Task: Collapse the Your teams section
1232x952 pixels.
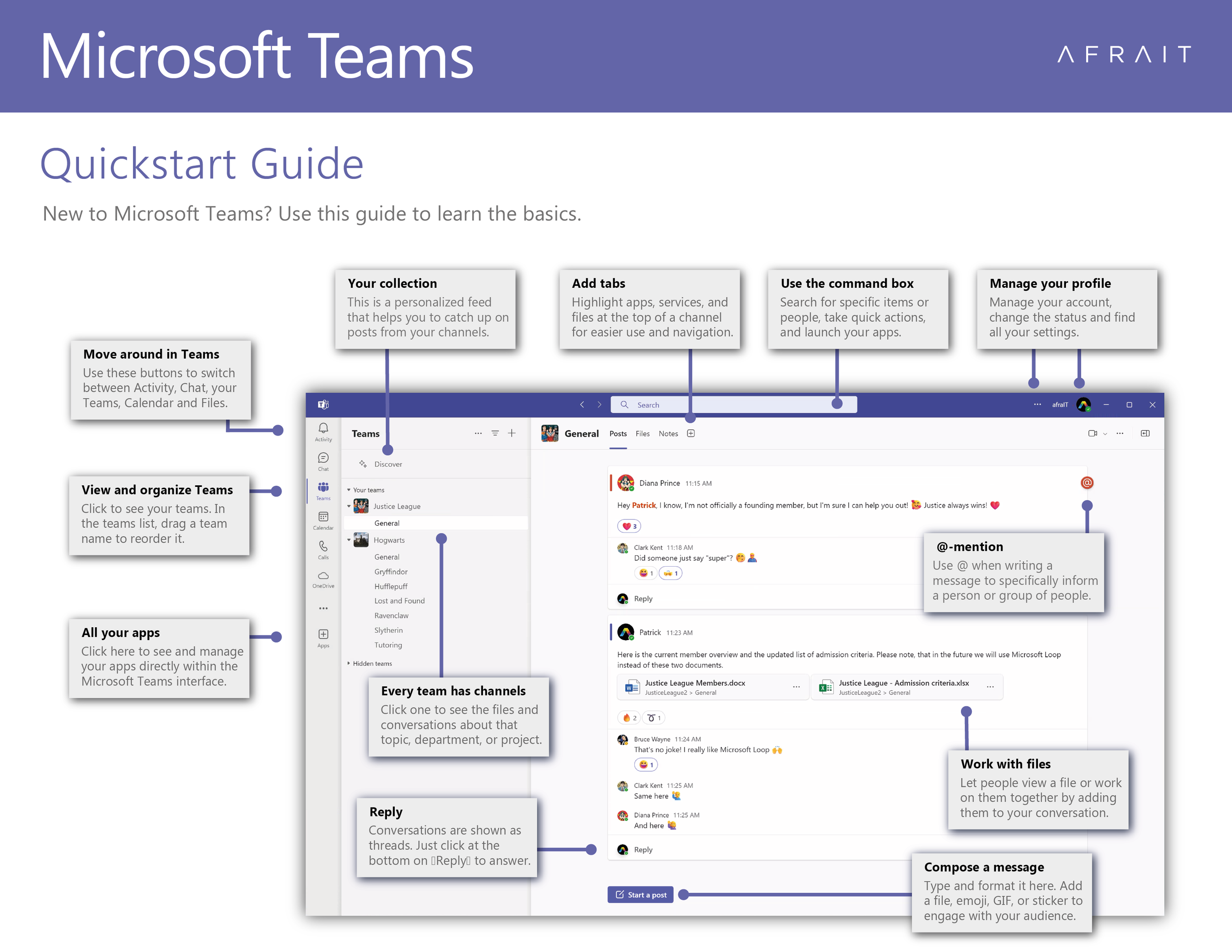Action: [348, 489]
